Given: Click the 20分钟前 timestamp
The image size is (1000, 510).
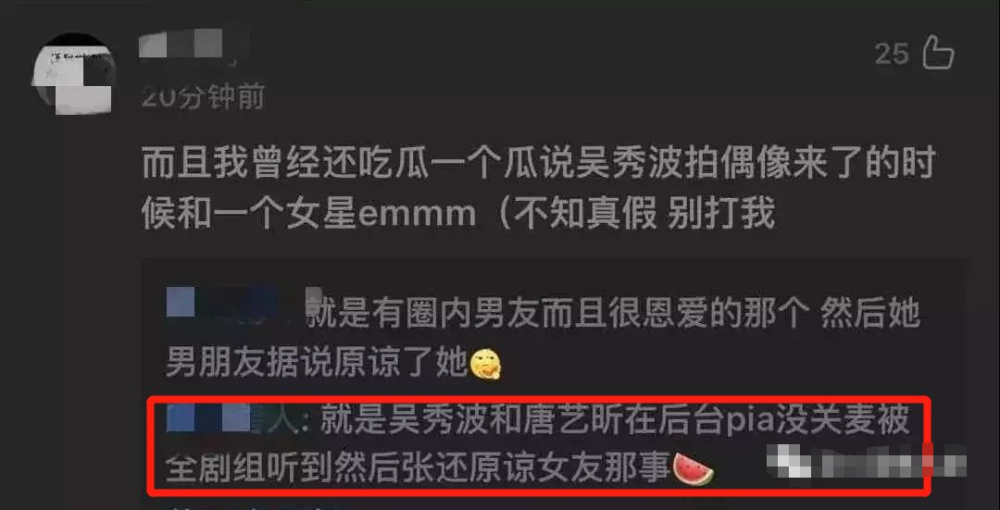Looking at the screenshot, I should point(203,98).
